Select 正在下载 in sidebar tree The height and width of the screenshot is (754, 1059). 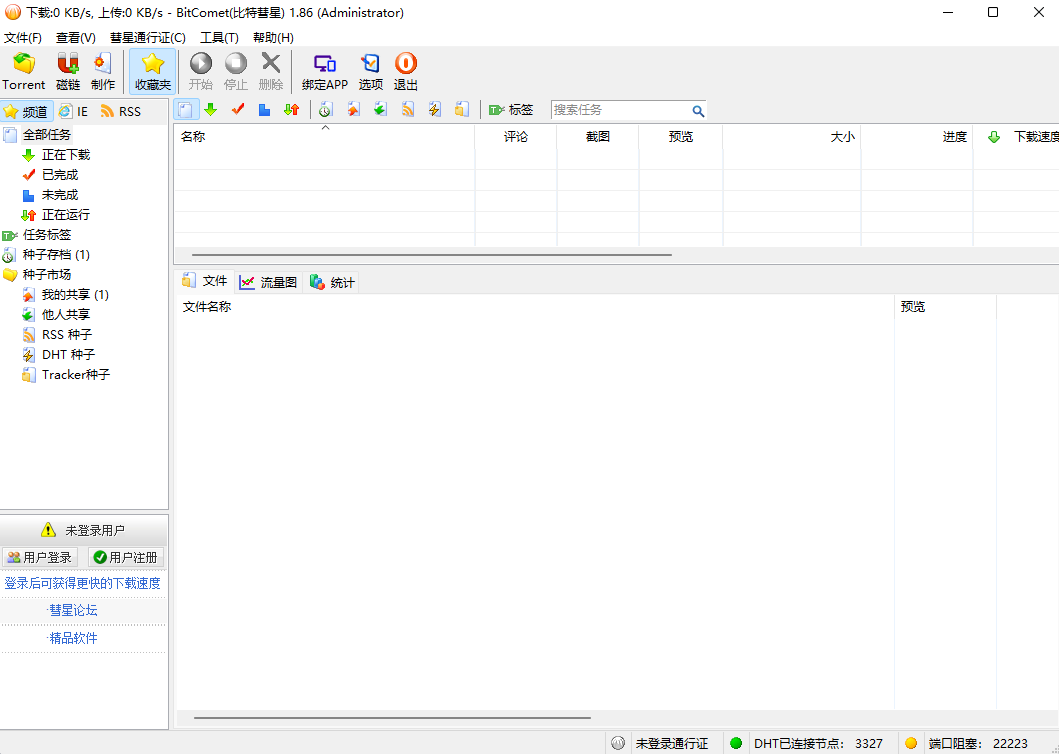66,155
